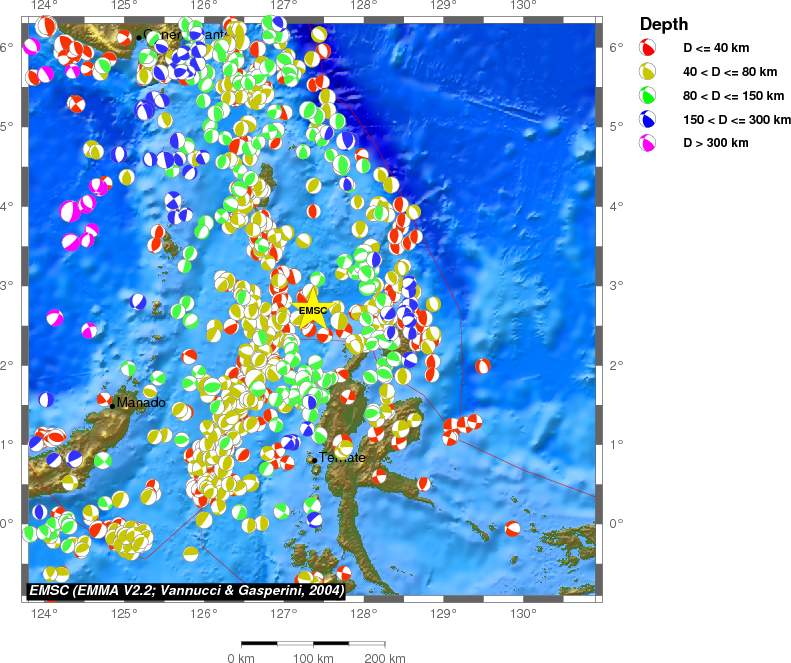The image size is (791, 663).
Task: Click the Manado city label
Action: tap(141, 403)
